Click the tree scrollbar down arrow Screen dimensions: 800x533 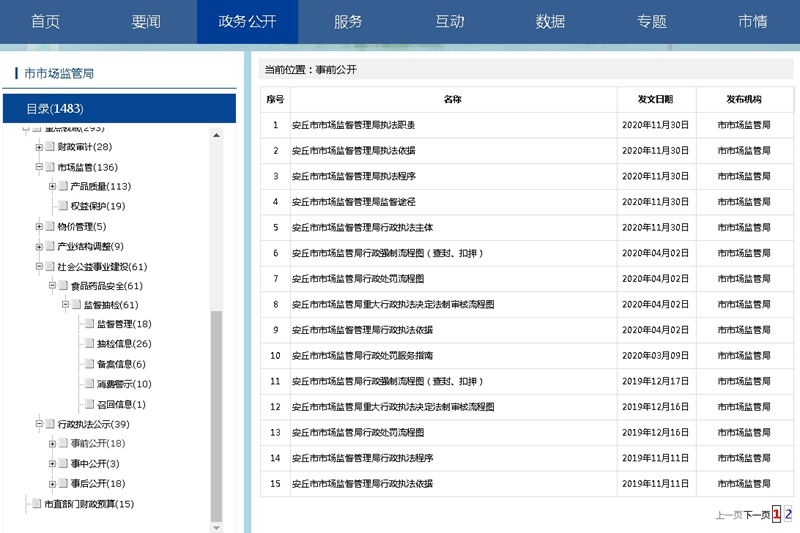(216, 528)
